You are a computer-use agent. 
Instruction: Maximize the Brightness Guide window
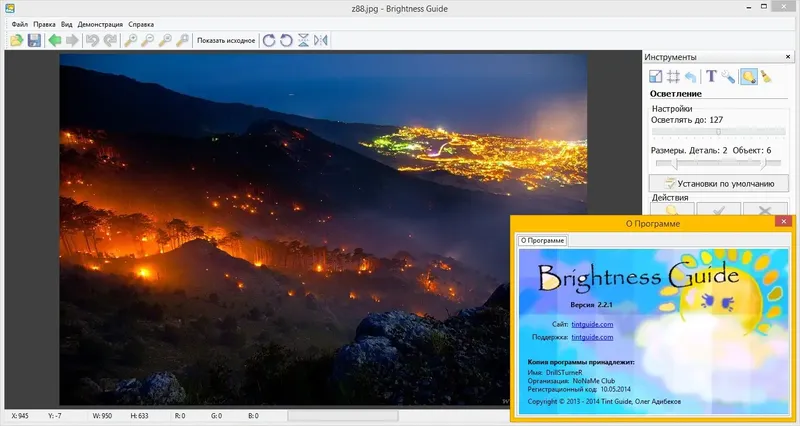click(x=764, y=7)
